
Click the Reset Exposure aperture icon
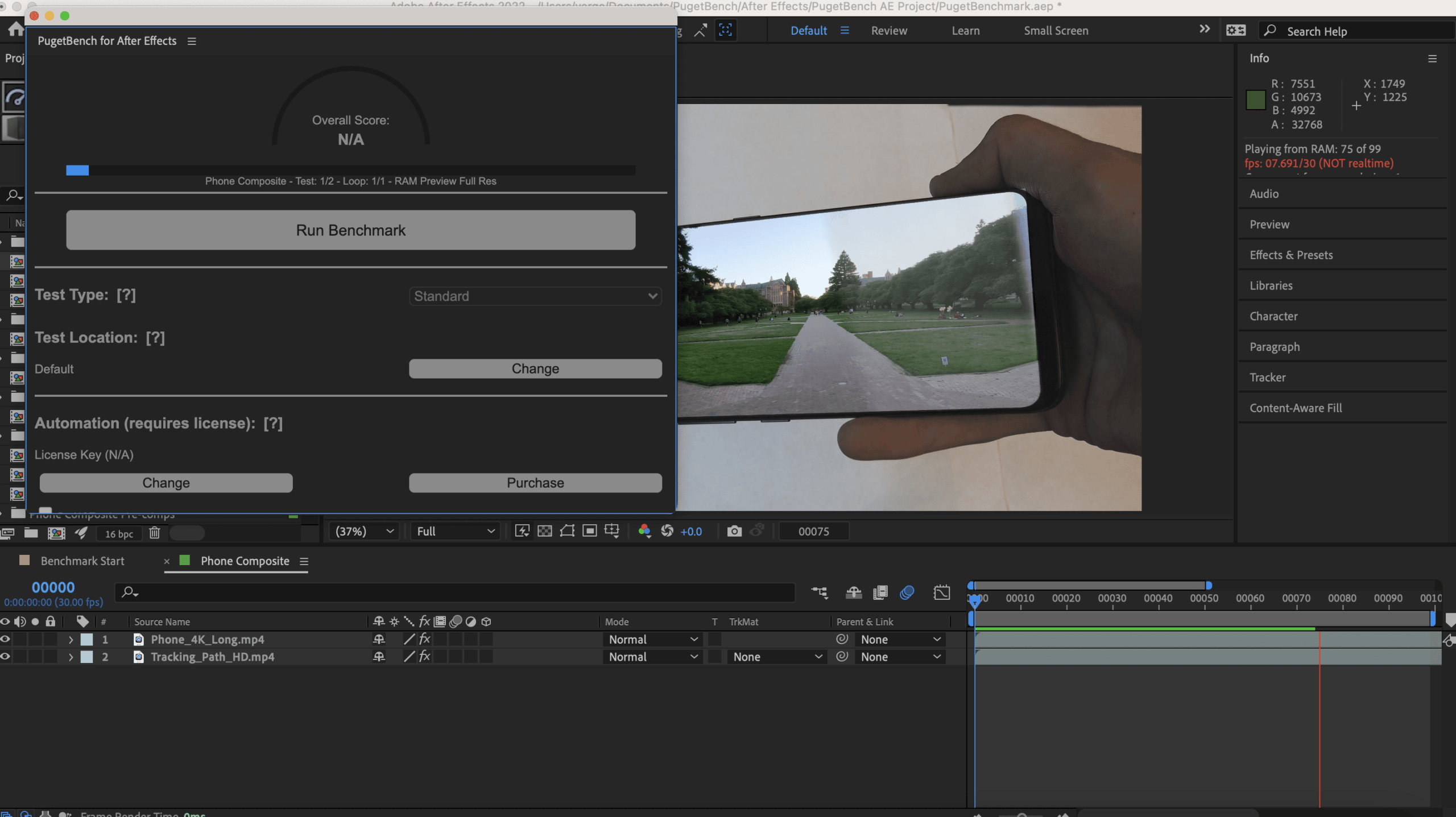667,531
